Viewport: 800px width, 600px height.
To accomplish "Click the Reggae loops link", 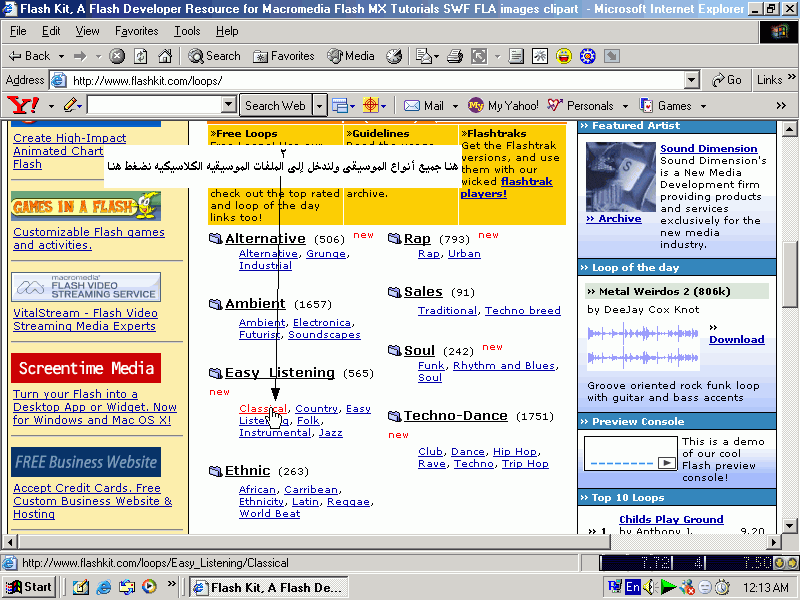I will tap(348, 502).
